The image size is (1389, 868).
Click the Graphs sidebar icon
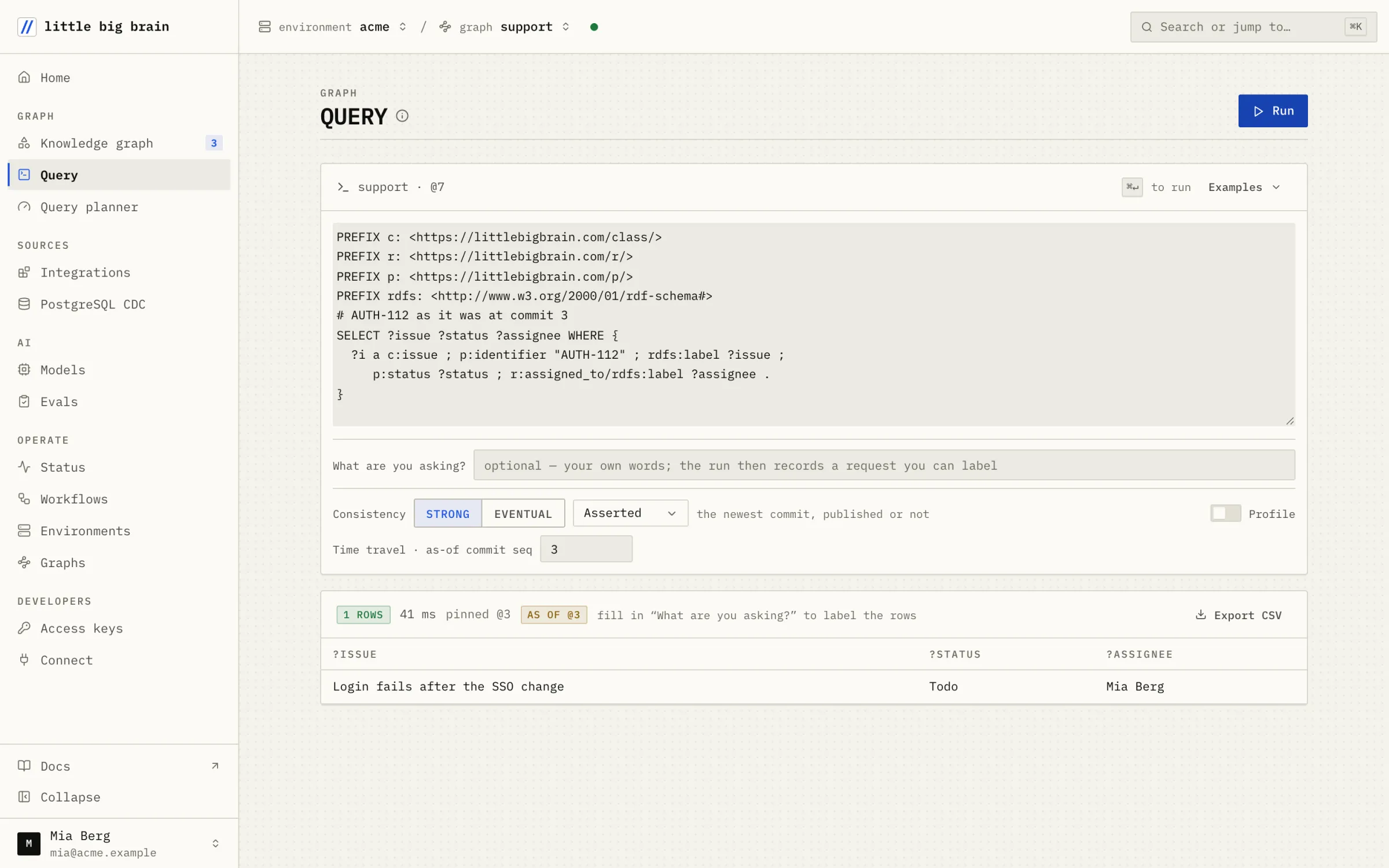pyautogui.click(x=24, y=562)
